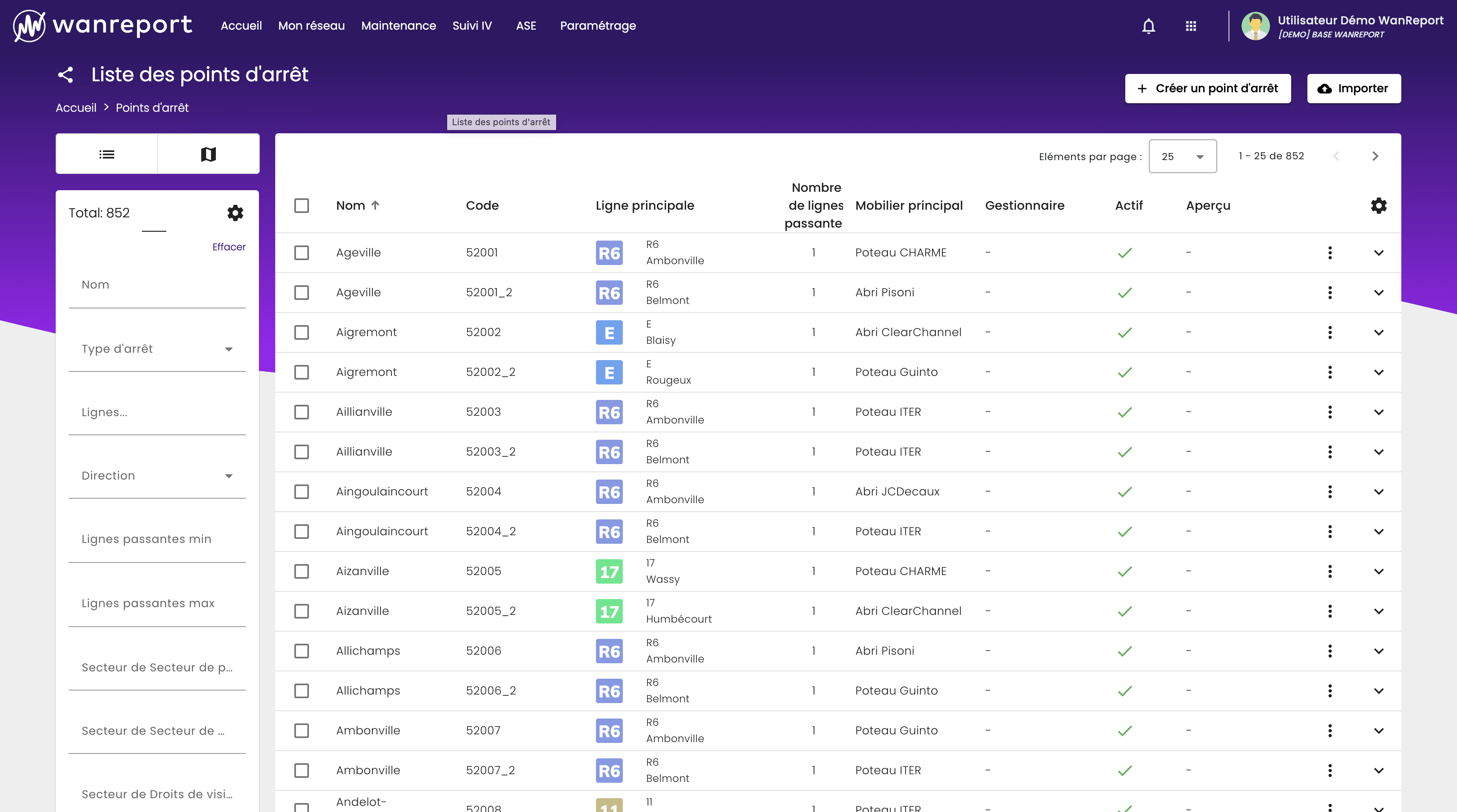
Task: Switch to map view of stop points
Action: [x=209, y=153]
